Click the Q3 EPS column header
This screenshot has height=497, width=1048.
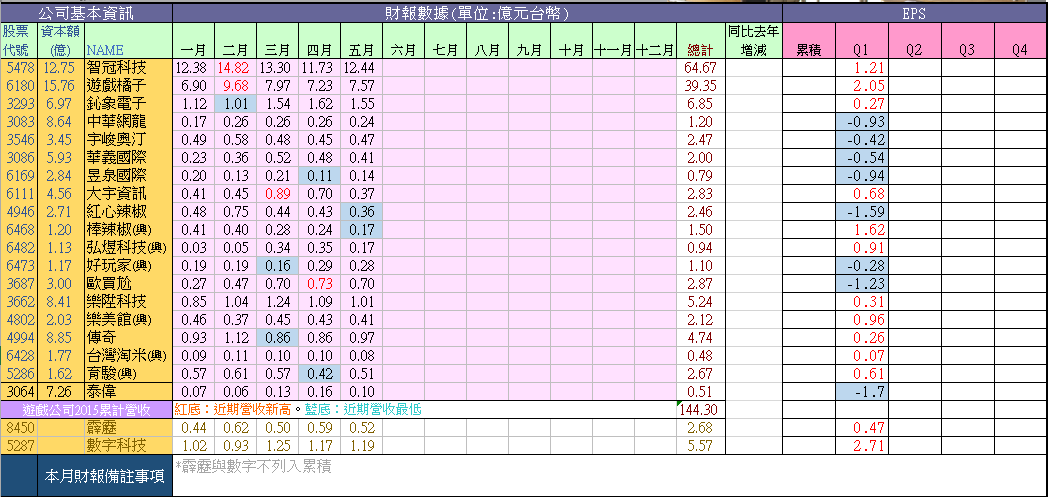point(968,40)
